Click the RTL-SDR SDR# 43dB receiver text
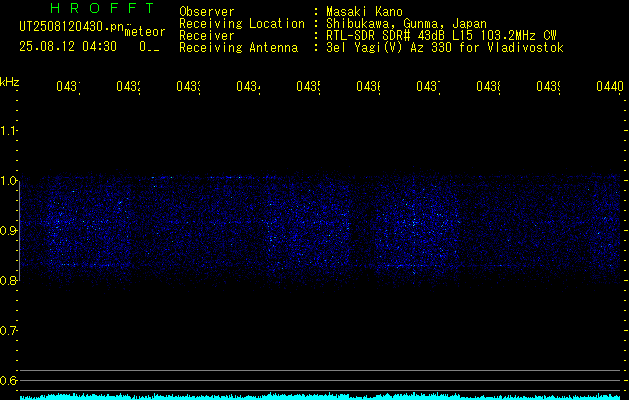 point(441,36)
